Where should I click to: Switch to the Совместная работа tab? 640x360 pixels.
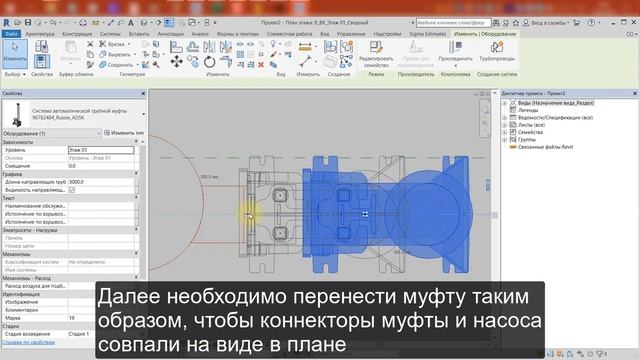click(x=289, y=34)
